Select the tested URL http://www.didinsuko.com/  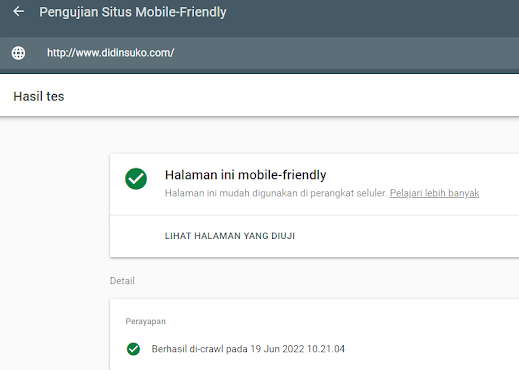tap(111, 53)
